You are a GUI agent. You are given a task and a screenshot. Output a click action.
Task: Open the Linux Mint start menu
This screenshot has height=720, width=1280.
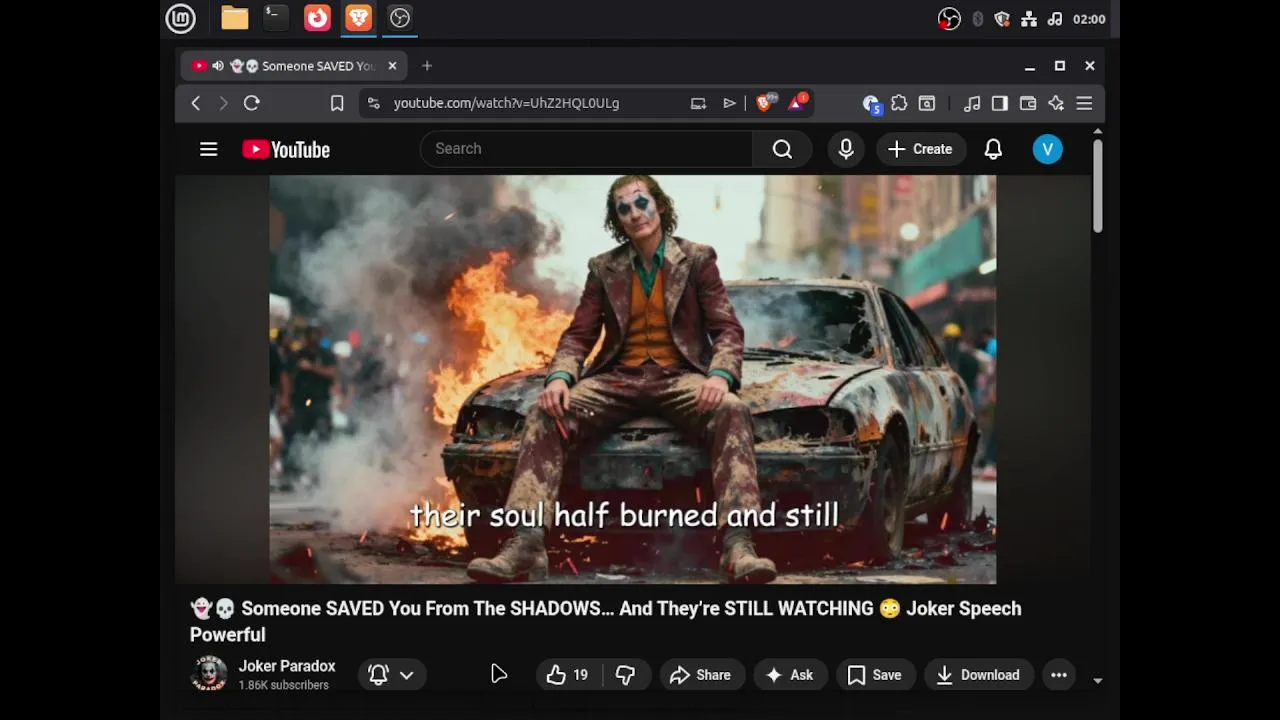click(180, 18)
